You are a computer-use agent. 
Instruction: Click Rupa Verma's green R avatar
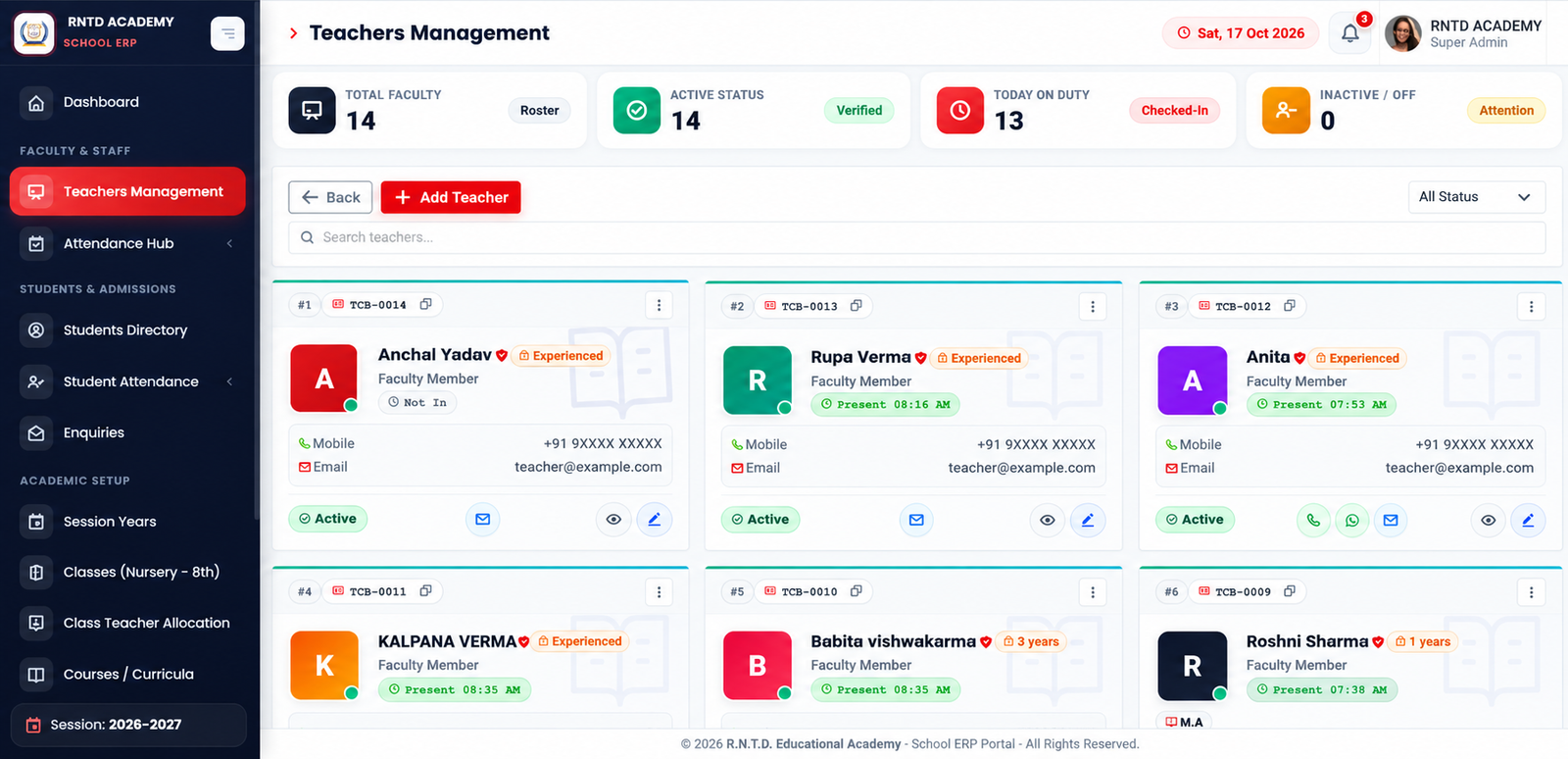[758, 380]
